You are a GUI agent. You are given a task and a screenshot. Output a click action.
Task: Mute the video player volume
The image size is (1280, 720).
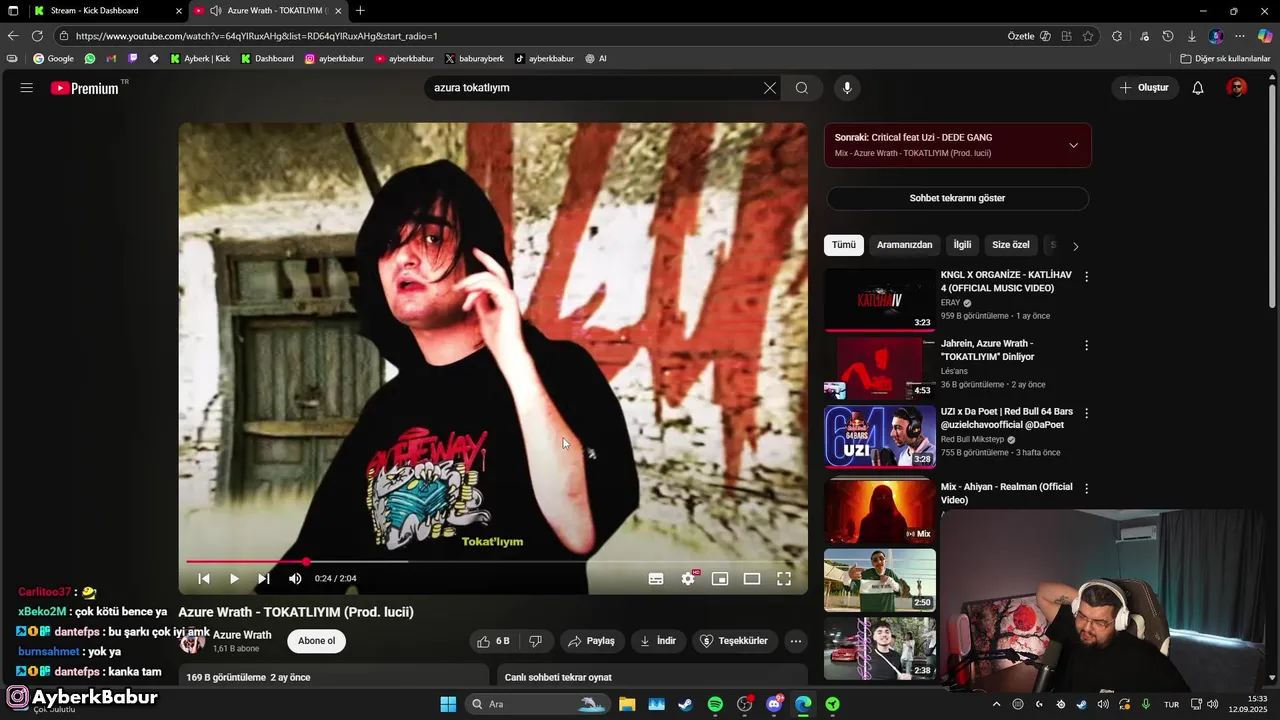[295, 578]
